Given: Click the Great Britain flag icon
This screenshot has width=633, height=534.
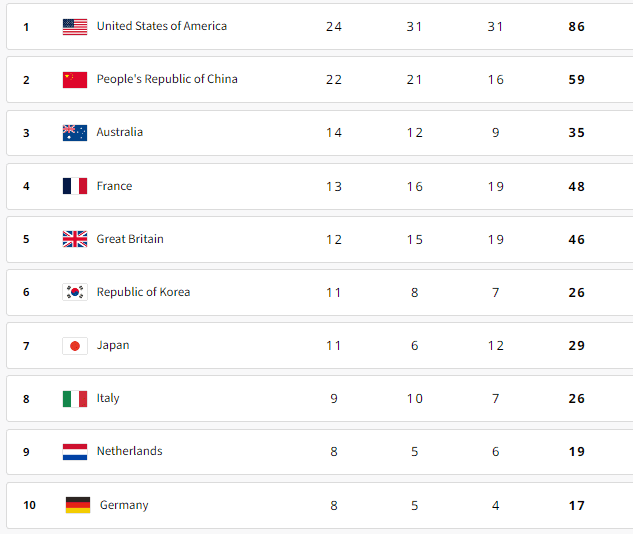Looking at the screenshot, I should [x=75, y=239].
